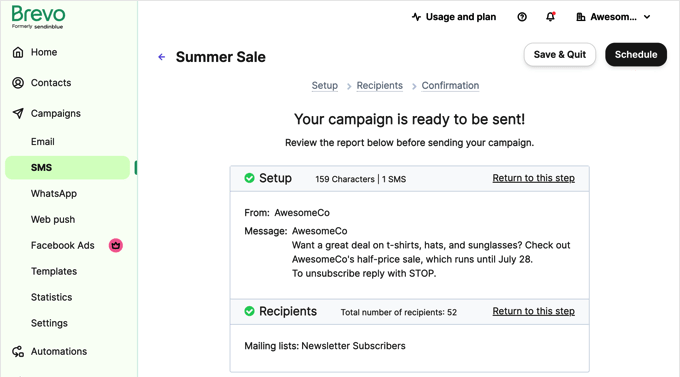The height and width of the screenshot is (377, 680).
Task: Go to Contacts in the sidebar
Action: 51,82
